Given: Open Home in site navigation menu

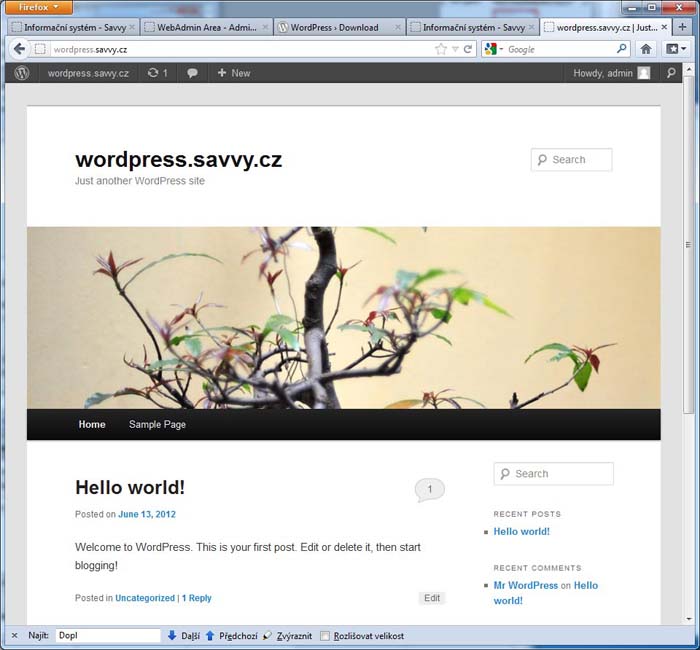Looking at the screenshot, I should click(x=92, y=424).
